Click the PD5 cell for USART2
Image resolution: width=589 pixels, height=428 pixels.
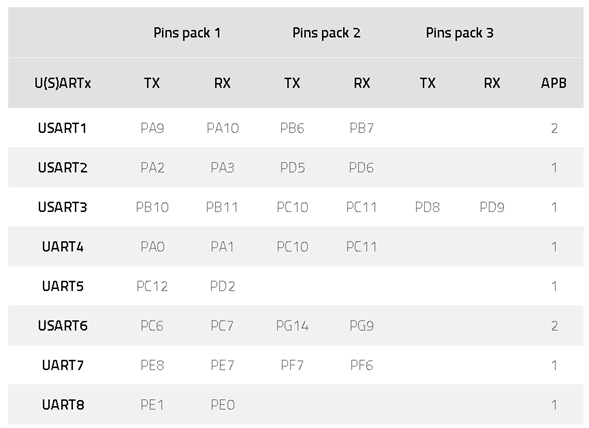(292, 168)
